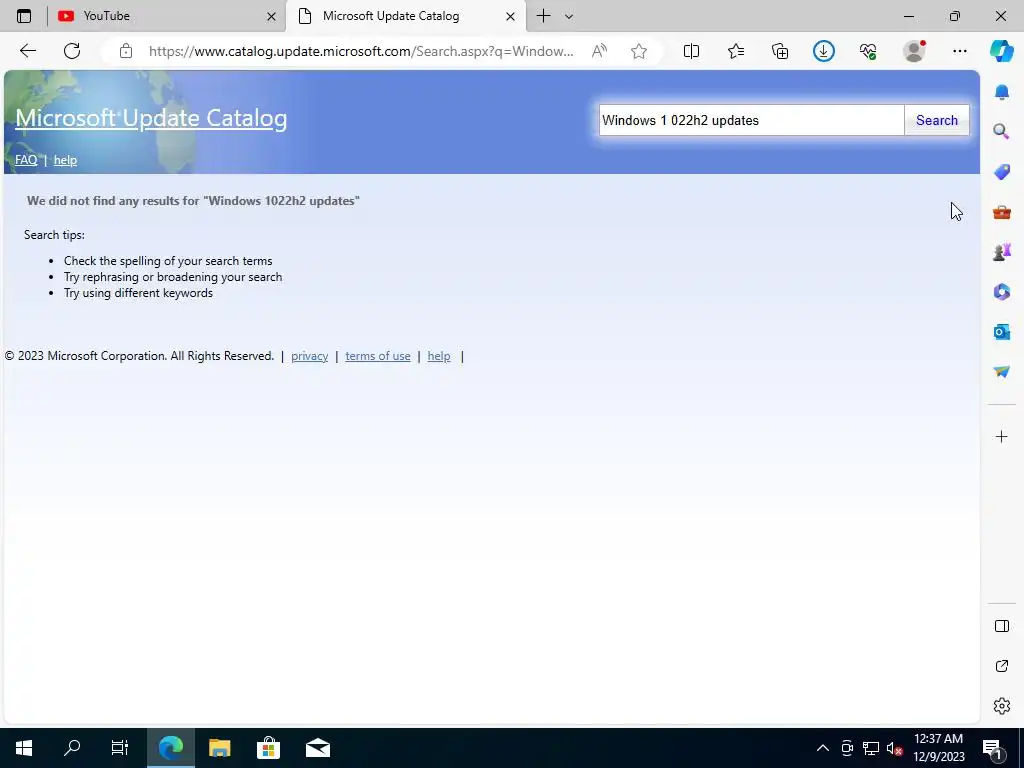Image resolution: width=1024 pixels, height=768 pixels.
Task: Open link in new window sidebar icon
Action: (x=1001, y=666)
